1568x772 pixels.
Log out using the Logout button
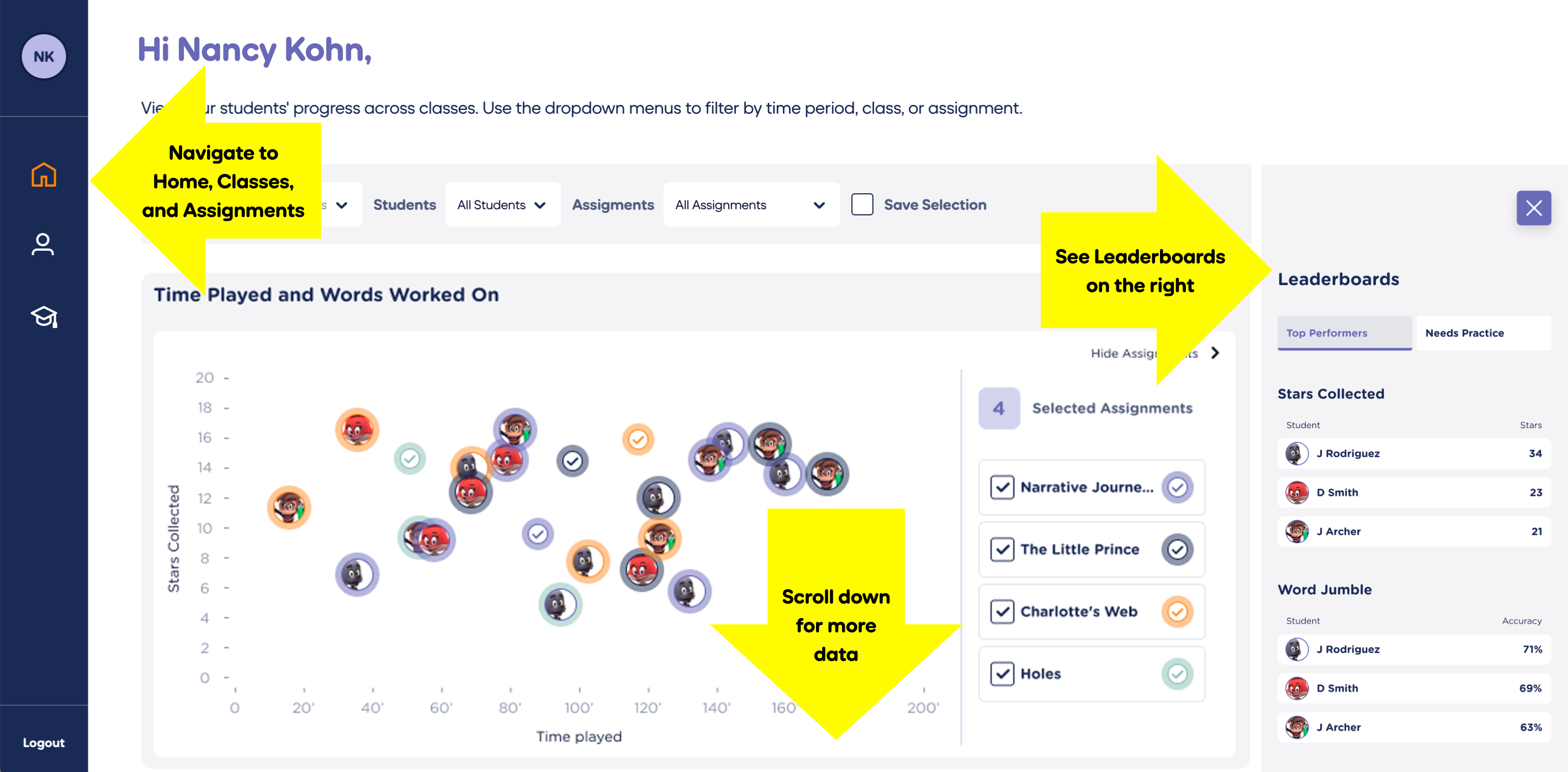pos(44,743)
